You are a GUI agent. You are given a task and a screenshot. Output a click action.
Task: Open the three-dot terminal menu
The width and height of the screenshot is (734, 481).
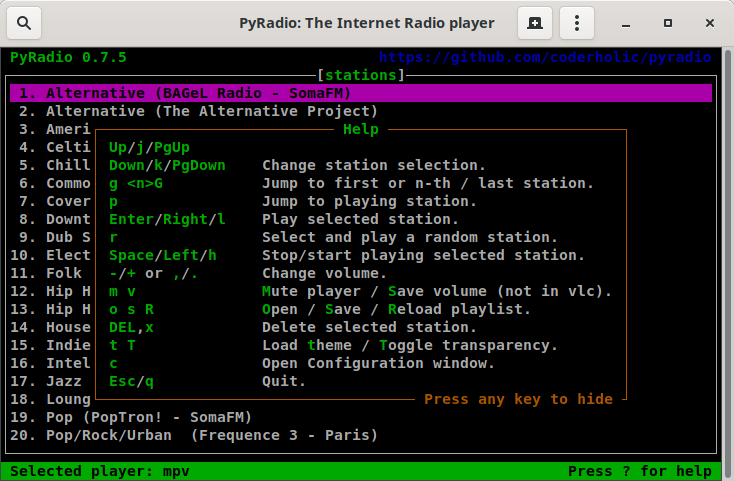[x=577, y=23]
